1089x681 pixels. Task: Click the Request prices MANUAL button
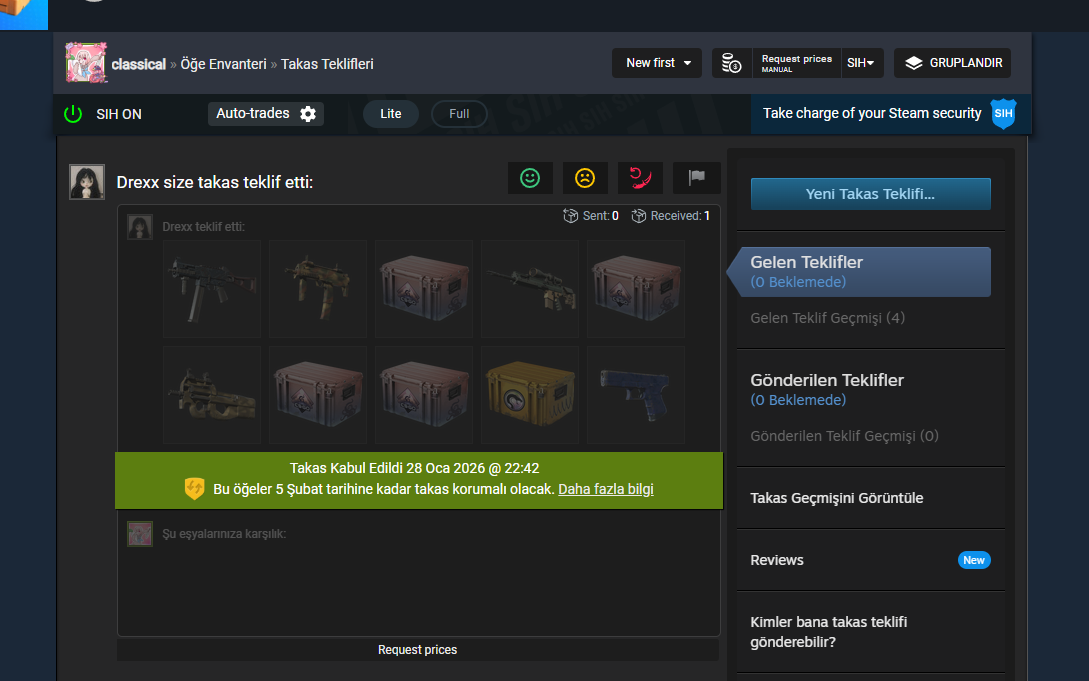coord(797,63)
